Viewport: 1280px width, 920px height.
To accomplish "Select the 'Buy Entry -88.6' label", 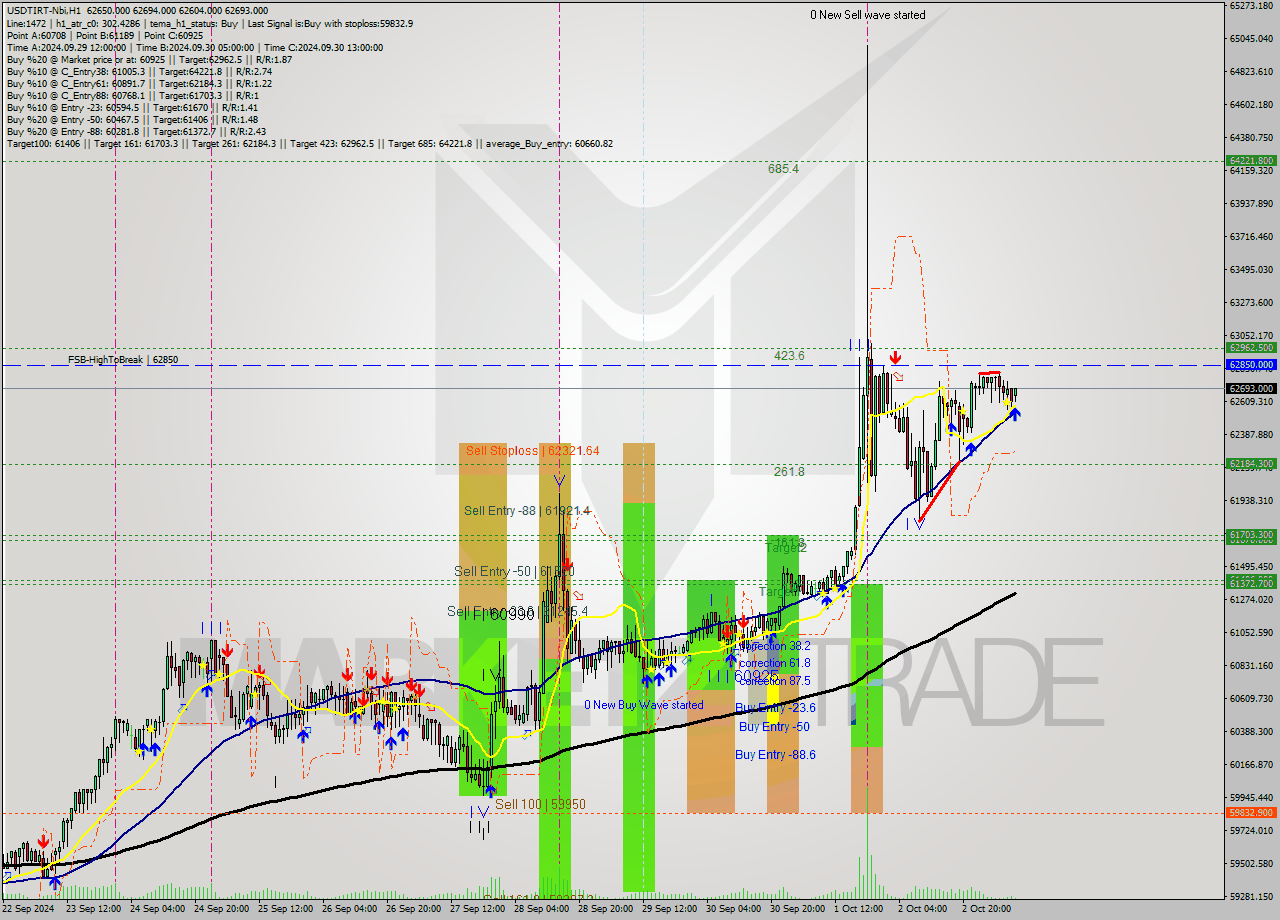I will 775,755.
